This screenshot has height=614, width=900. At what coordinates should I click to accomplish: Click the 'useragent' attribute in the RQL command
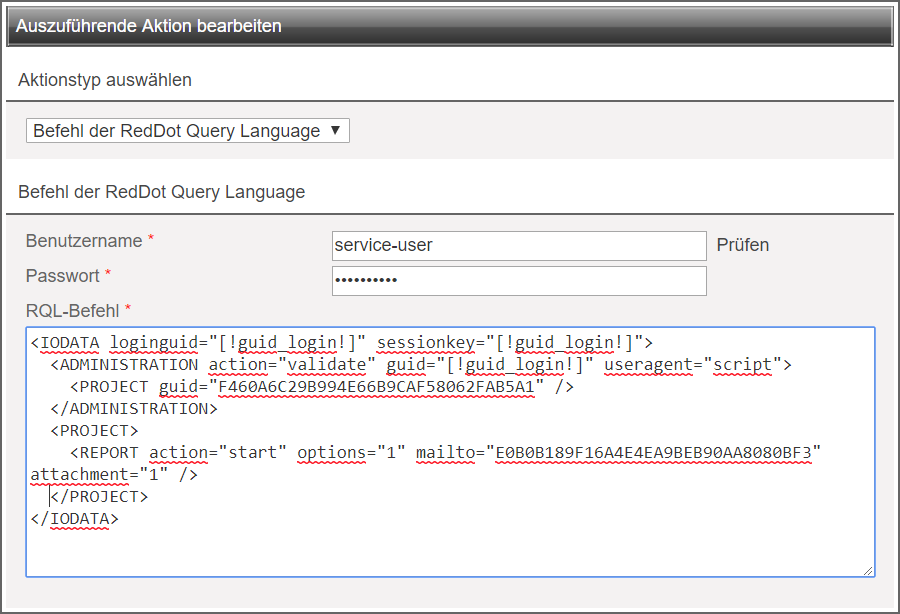[649, 364]
